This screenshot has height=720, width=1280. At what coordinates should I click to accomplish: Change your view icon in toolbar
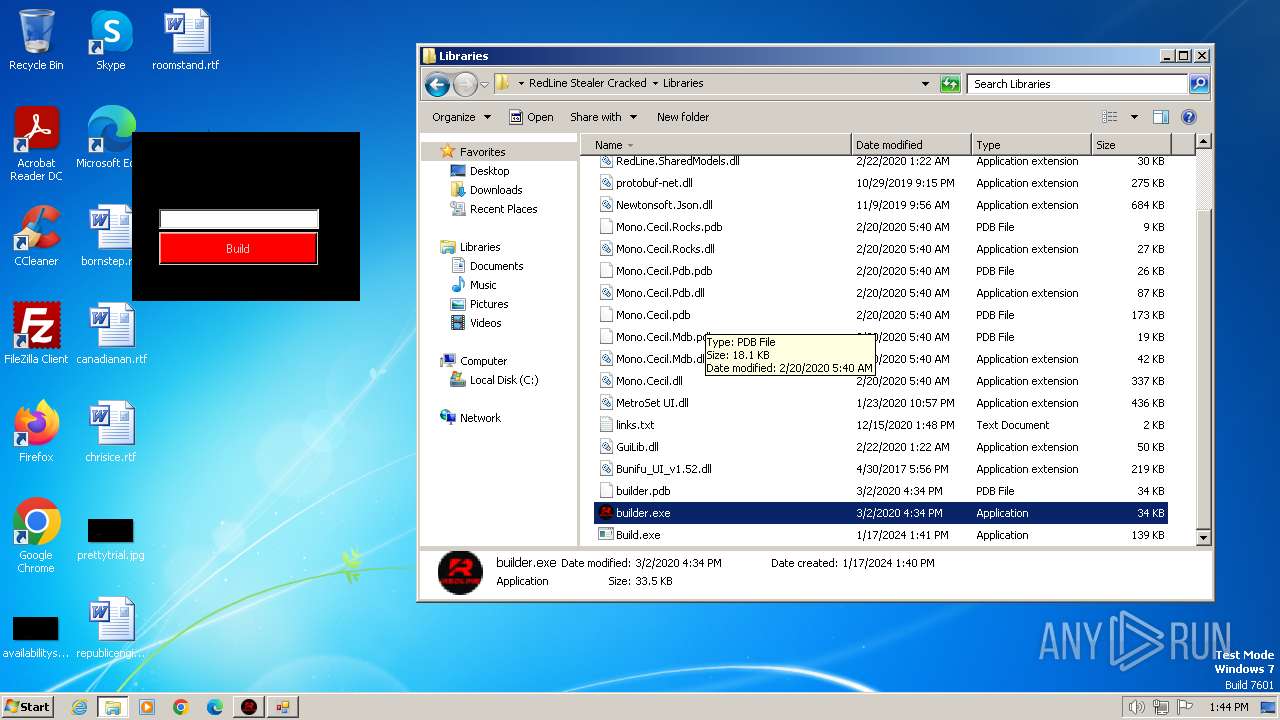[1109, 117]
